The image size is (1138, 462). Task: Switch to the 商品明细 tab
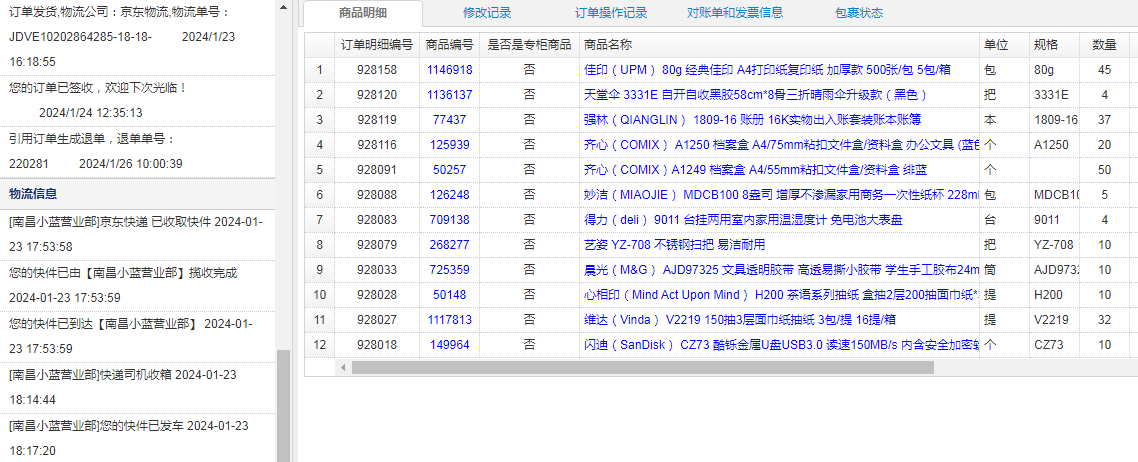coord(362,13)
